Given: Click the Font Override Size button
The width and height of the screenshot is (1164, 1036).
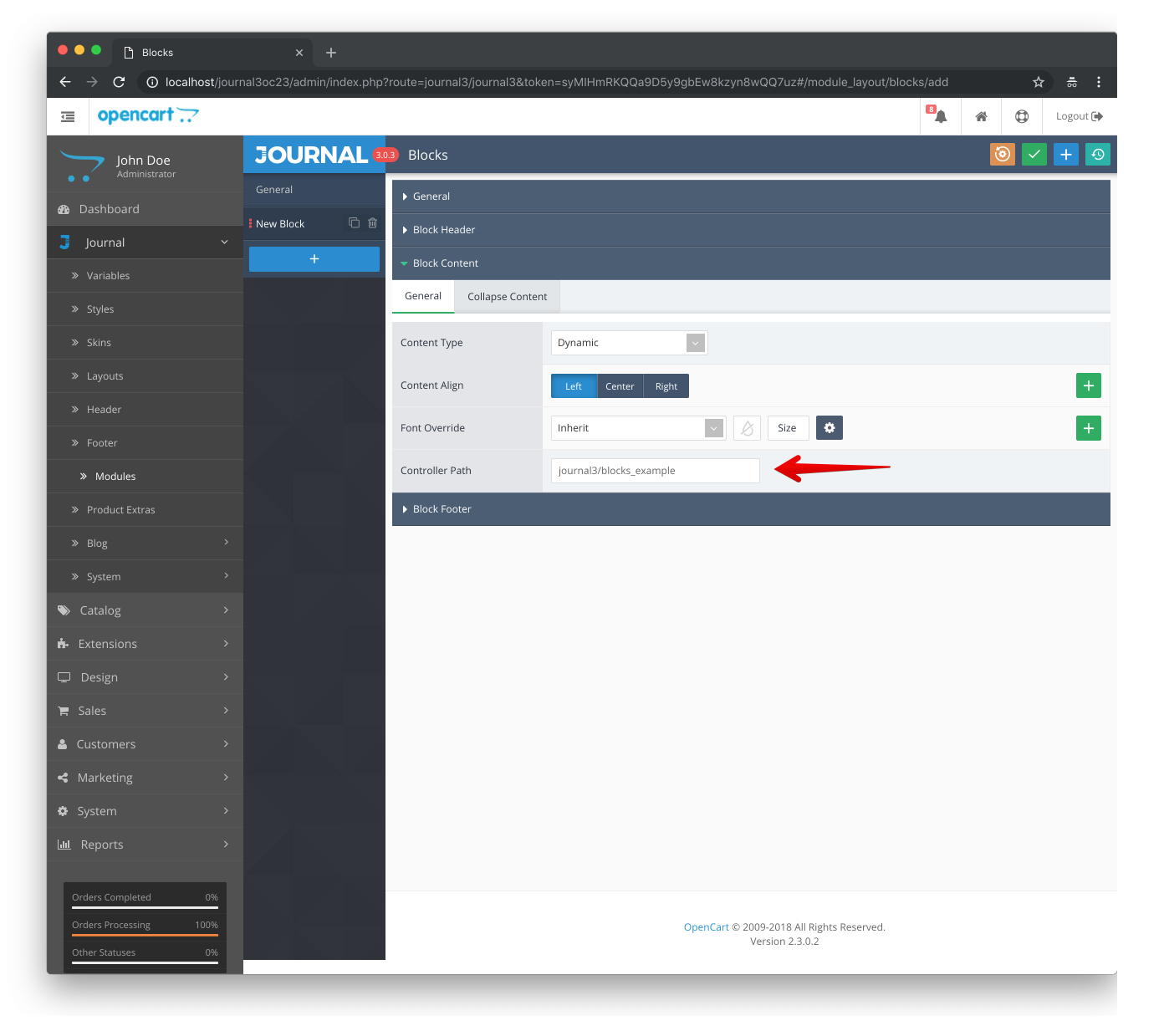Looking at the screenshot, I should [787, 428].
